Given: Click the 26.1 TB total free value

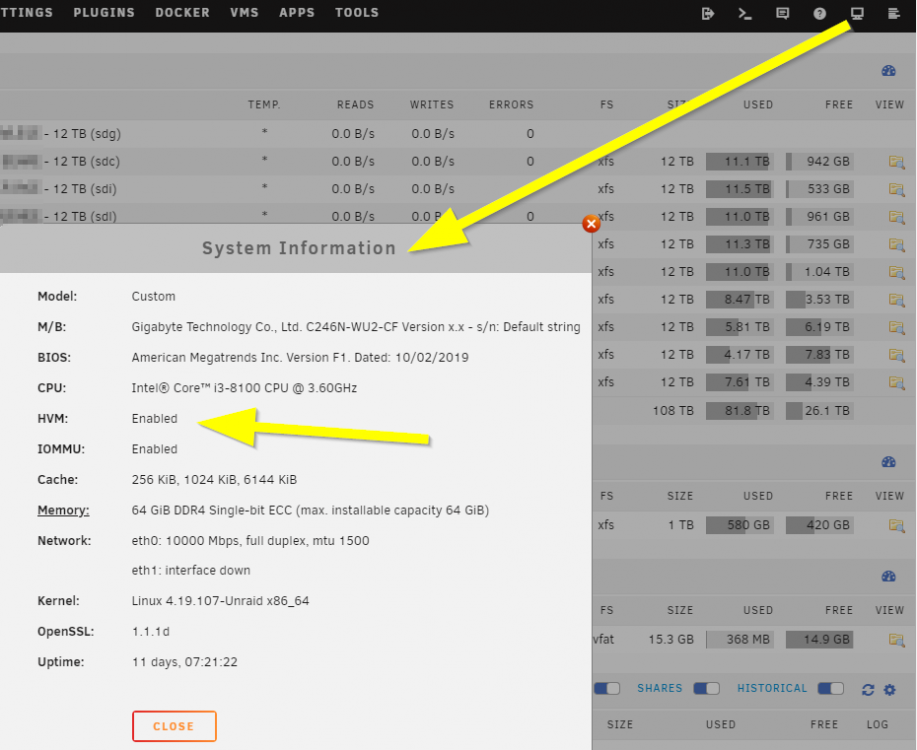Looking at the screenshot, I should pos(819,411).
